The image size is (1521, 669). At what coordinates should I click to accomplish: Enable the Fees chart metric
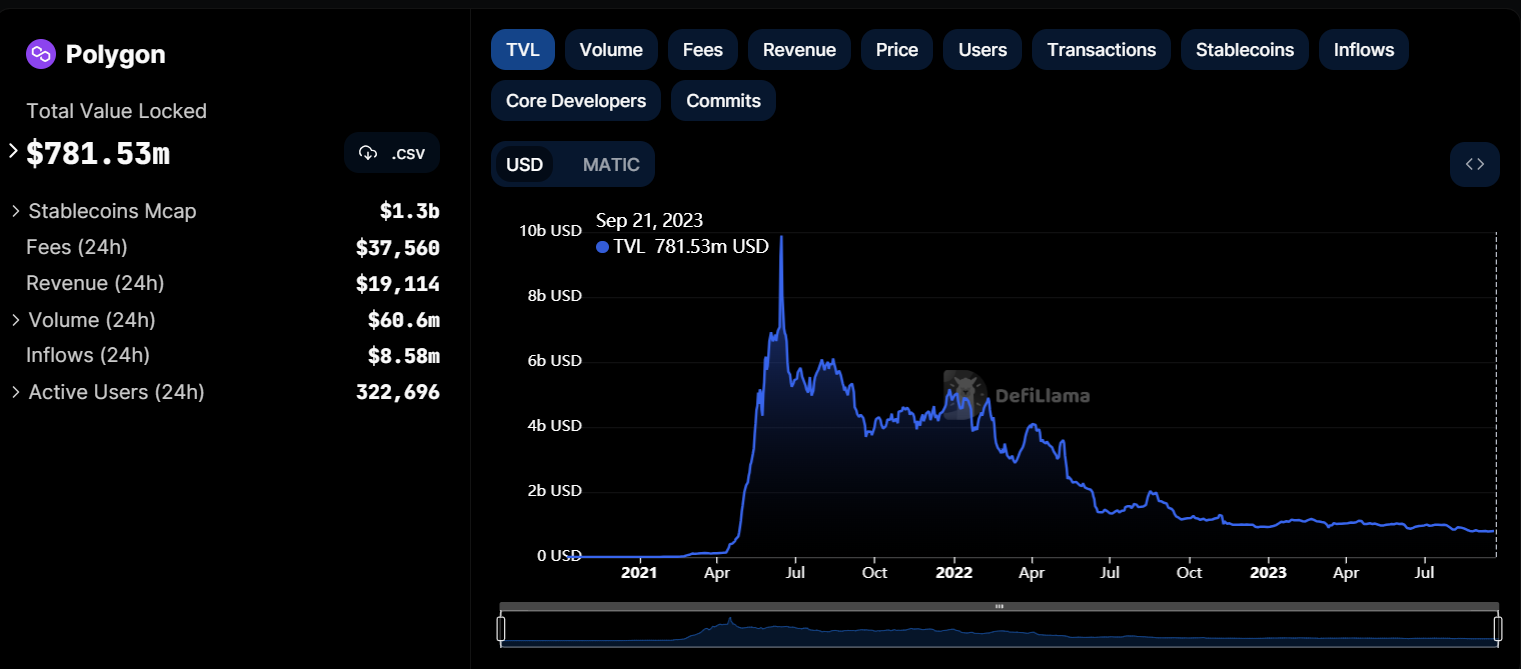tap(702, 50)
